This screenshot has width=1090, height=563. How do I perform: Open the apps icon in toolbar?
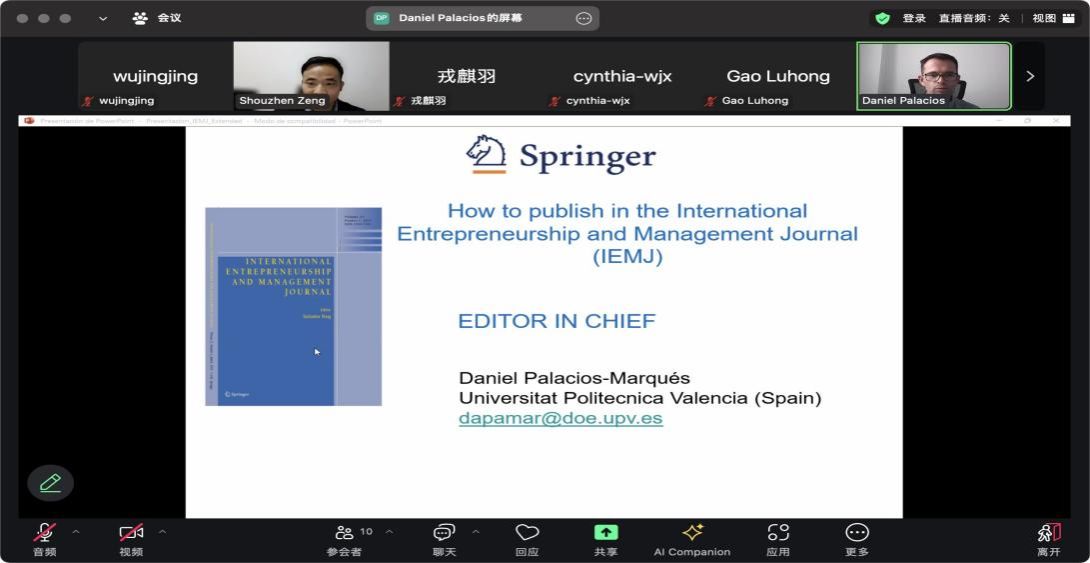pyautogui.click(x=778, y=533)
